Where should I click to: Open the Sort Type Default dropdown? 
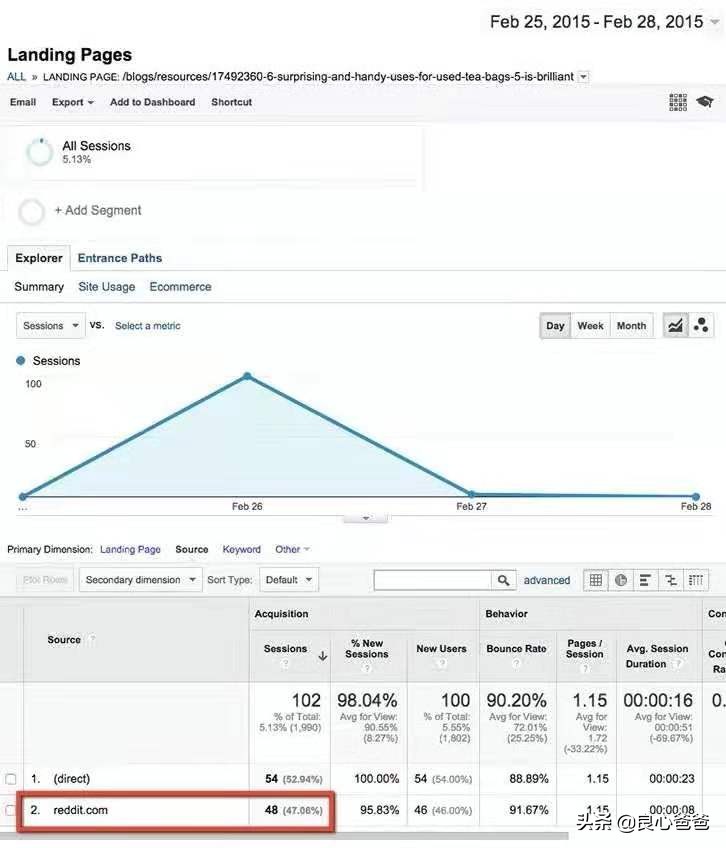pyautogui.click(x=289, y=580)
